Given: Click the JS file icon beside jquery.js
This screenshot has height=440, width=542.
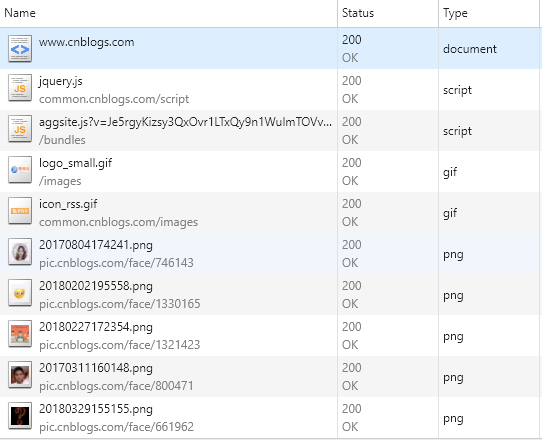Looking at the screenshot, I should 20,88.
